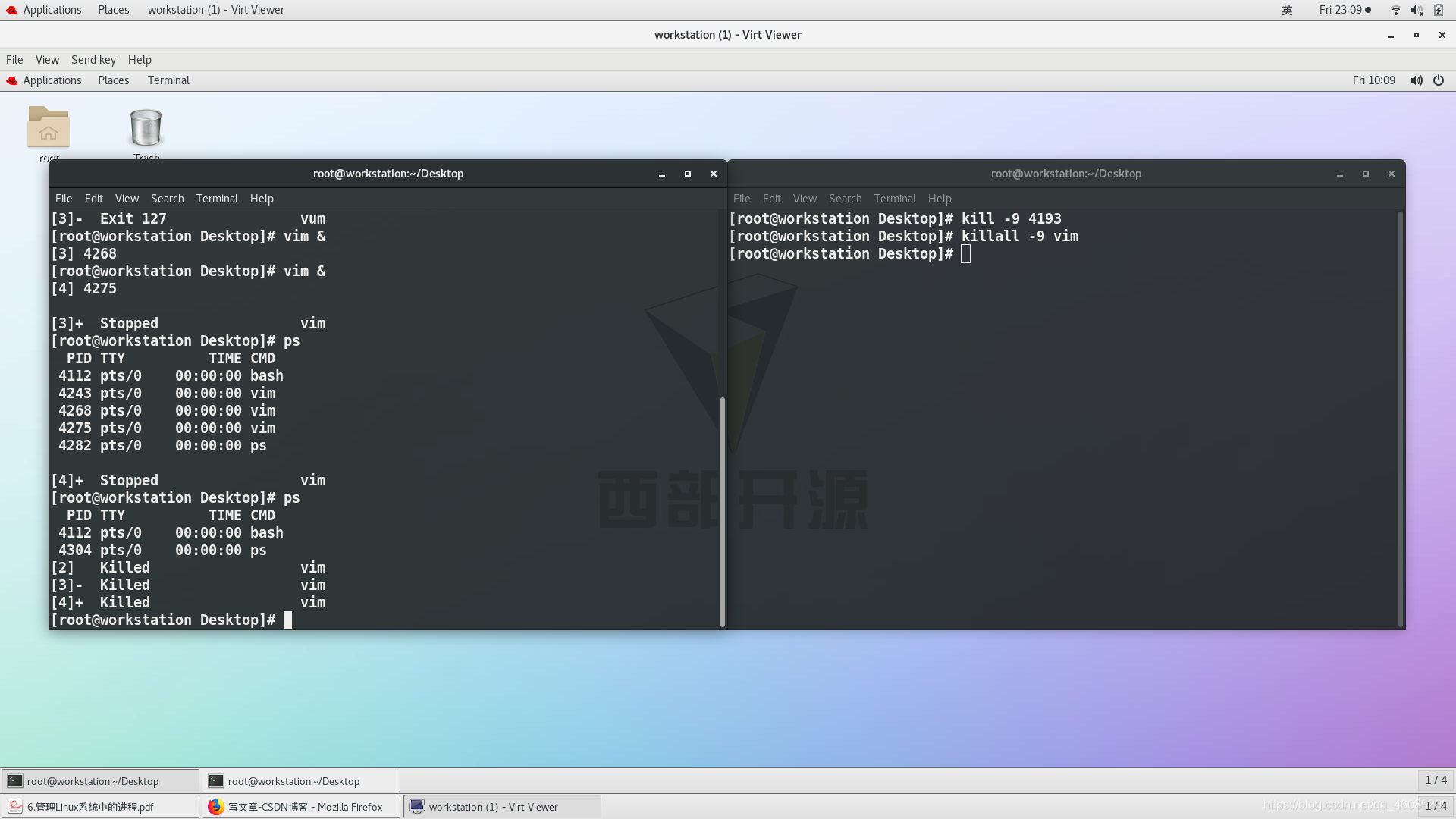Screen dimensions: 1456x819
Task: Minimize the Virt Viewer window
Action: coord(1391,35)
